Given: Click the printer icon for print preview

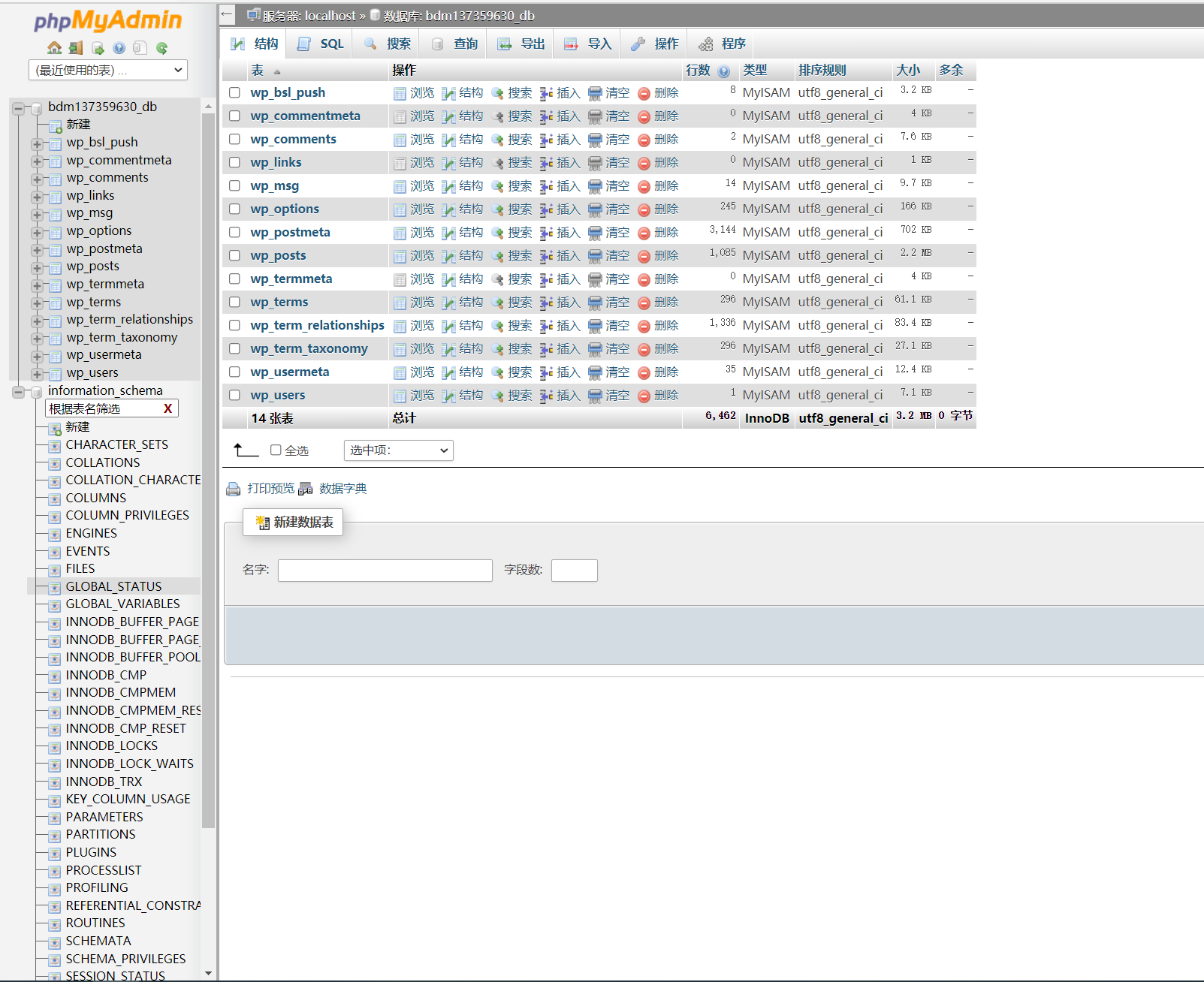Looking at the screenshot, I should click(234, 489).
